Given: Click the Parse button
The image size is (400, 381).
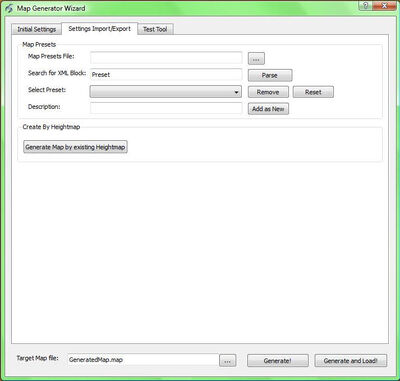Looking at the screenshot, I should (270, 75).
